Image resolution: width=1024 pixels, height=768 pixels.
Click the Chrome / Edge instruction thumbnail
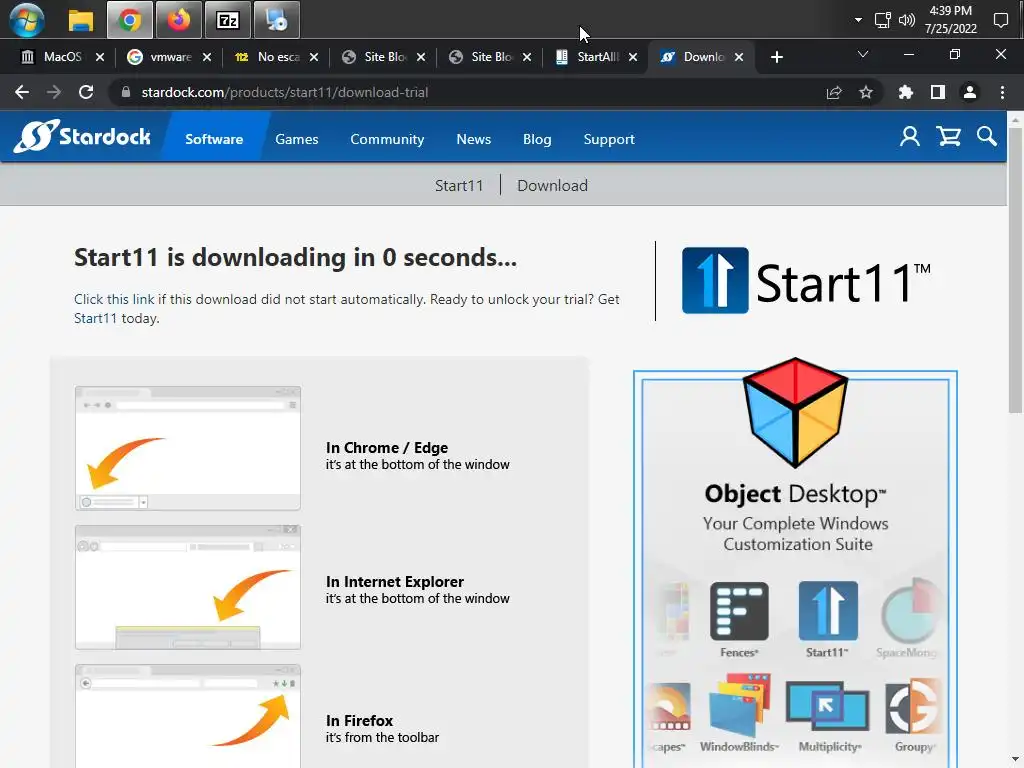(188, 448)
